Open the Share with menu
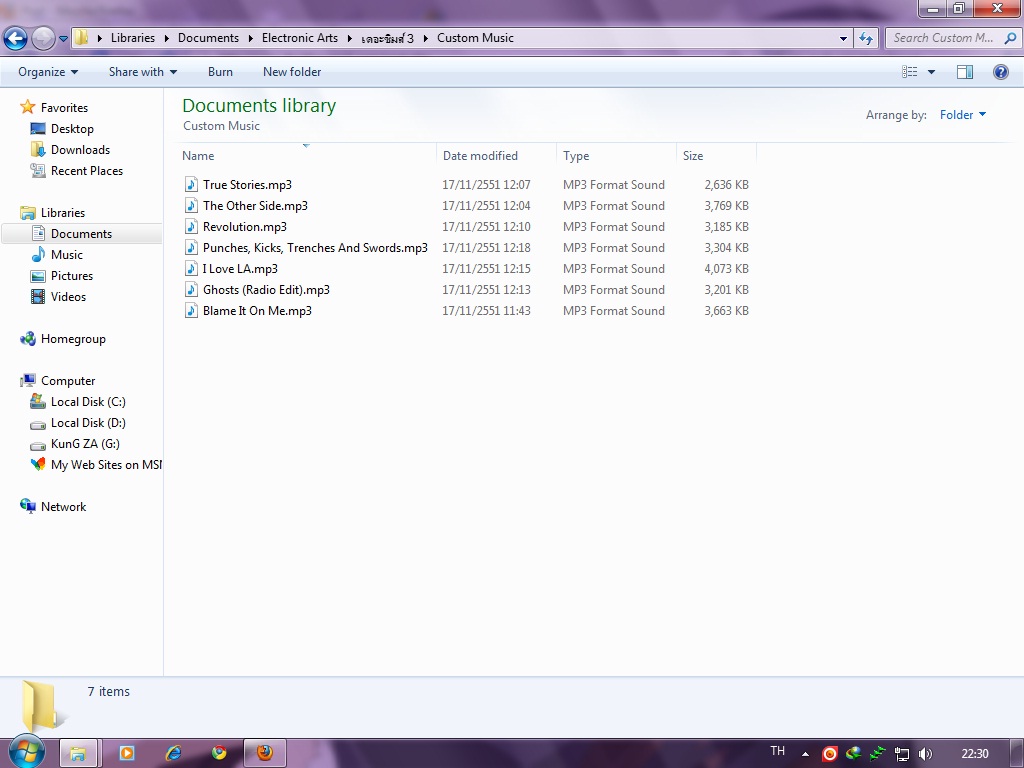 [142, 72]
